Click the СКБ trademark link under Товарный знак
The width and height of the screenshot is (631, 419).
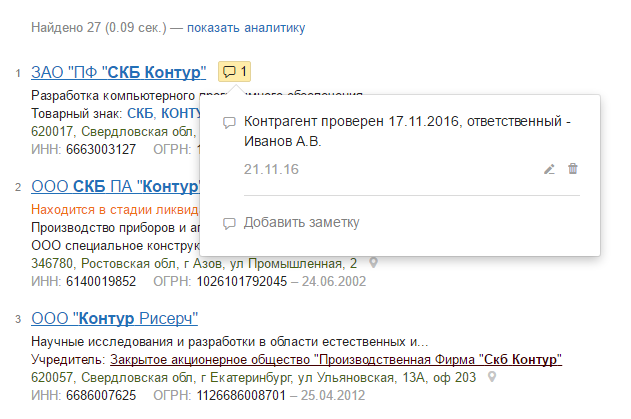pyautogui.click(x=141, y=113)
